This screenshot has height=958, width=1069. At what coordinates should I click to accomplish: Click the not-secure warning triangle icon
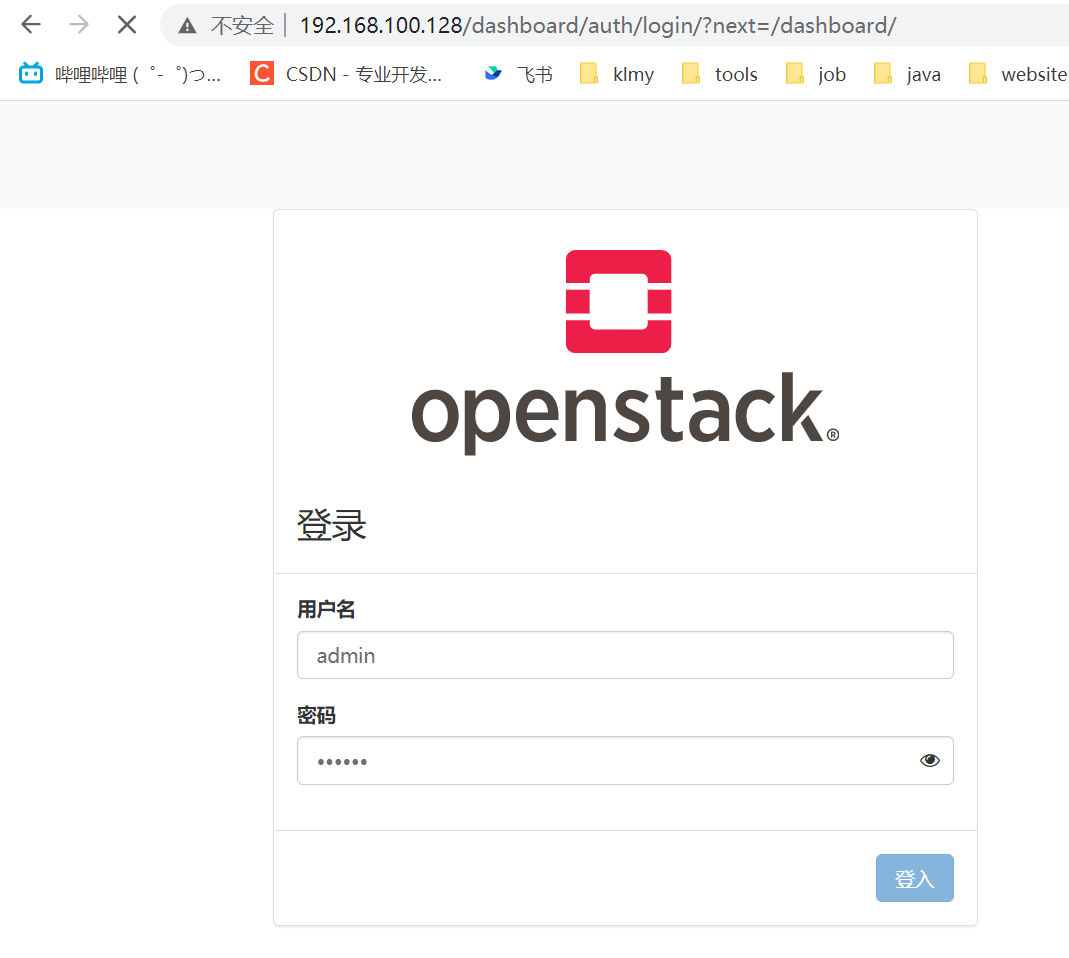point(187,26)
